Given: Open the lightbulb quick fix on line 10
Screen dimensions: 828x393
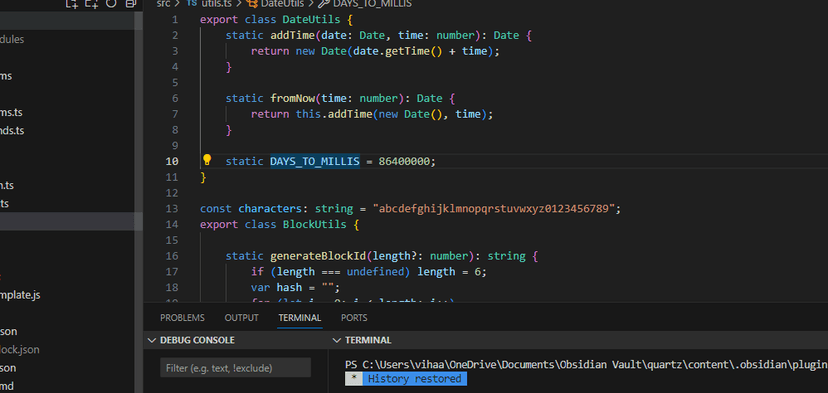Looking at the screenshot, I should pyautogui.click(x=207, y=160).
